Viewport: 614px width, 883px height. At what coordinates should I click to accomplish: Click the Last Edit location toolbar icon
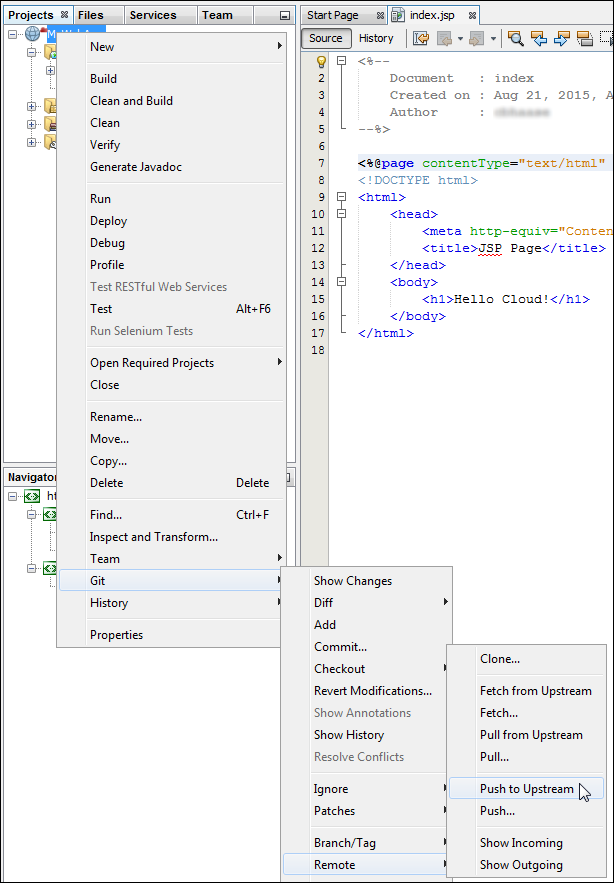coord(421,38)
